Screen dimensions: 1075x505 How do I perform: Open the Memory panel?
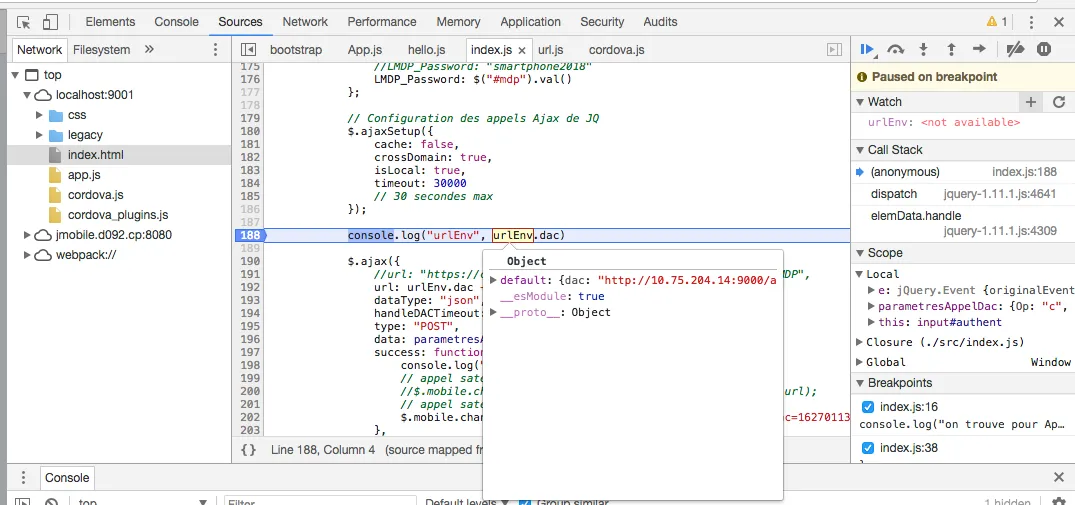(x=458, y=22)
